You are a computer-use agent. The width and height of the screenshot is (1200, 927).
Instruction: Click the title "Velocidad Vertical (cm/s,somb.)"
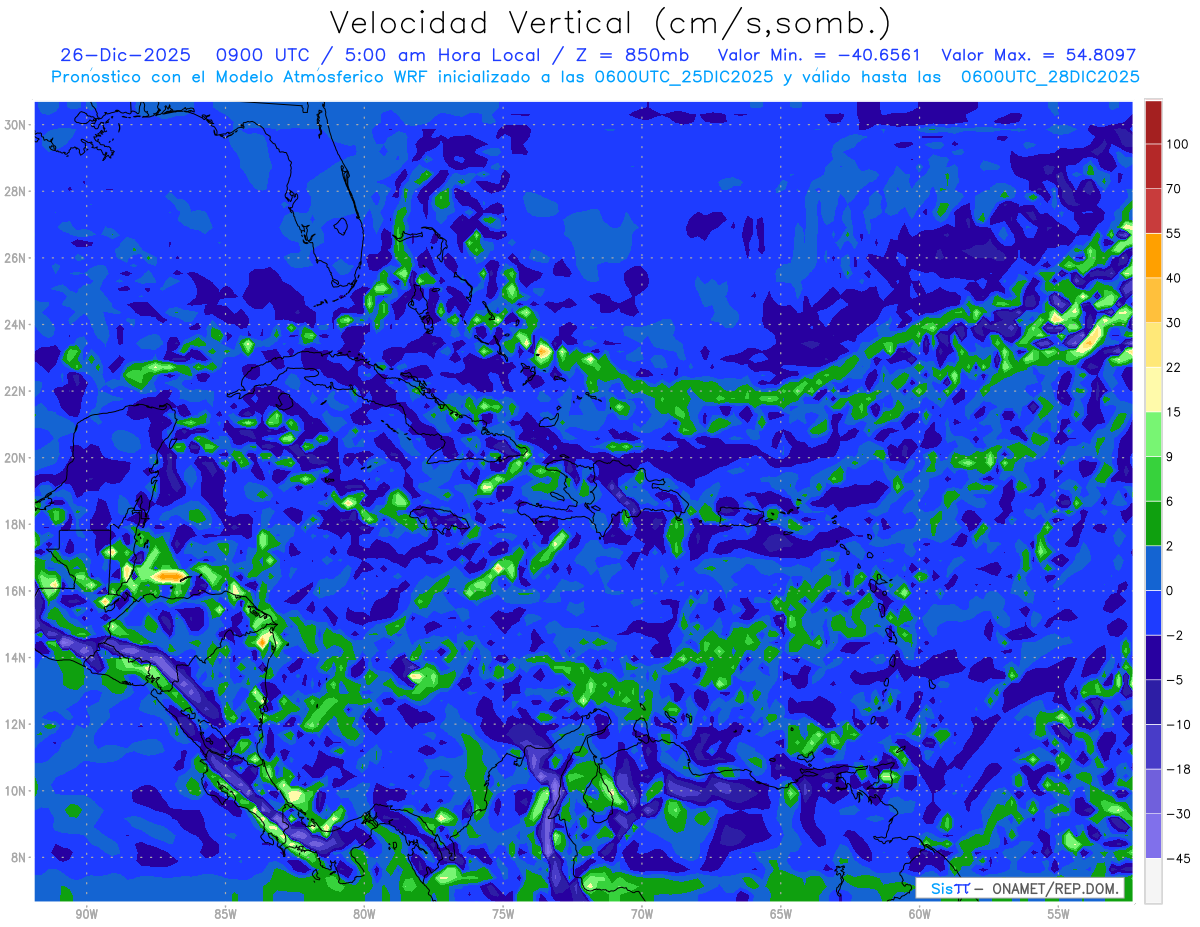tap(610, 23)
